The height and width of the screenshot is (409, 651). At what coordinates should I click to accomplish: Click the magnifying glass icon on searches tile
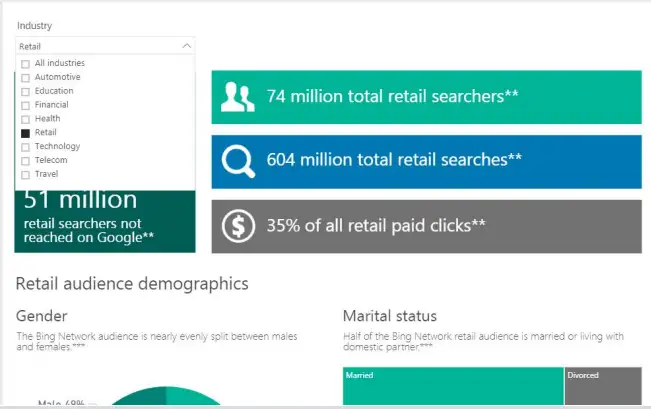click(x=238, y=162)
